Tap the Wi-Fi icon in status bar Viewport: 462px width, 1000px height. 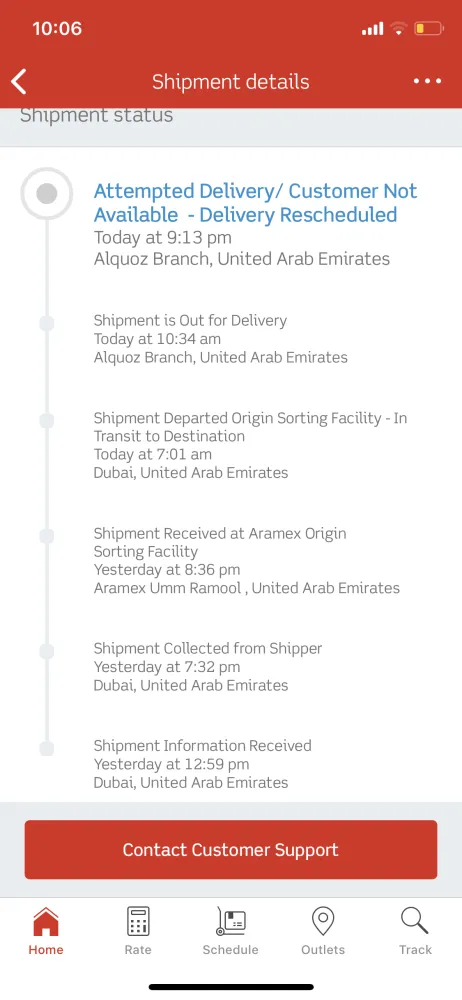(399, 28)
